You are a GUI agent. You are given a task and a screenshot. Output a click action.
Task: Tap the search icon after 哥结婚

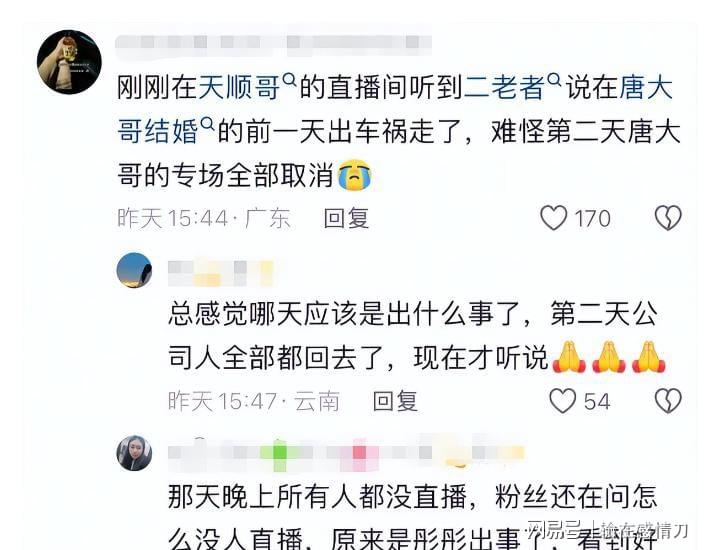pos(207,123)
